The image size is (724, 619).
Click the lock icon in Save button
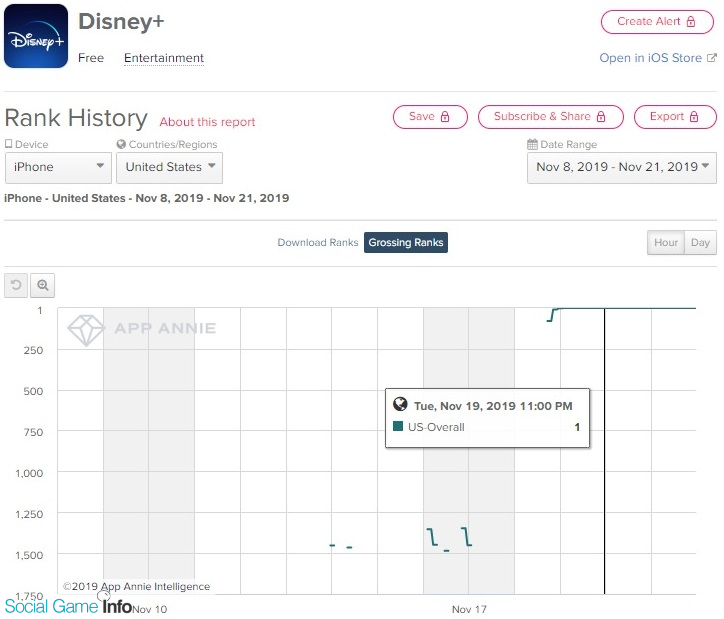pos(445,117)
